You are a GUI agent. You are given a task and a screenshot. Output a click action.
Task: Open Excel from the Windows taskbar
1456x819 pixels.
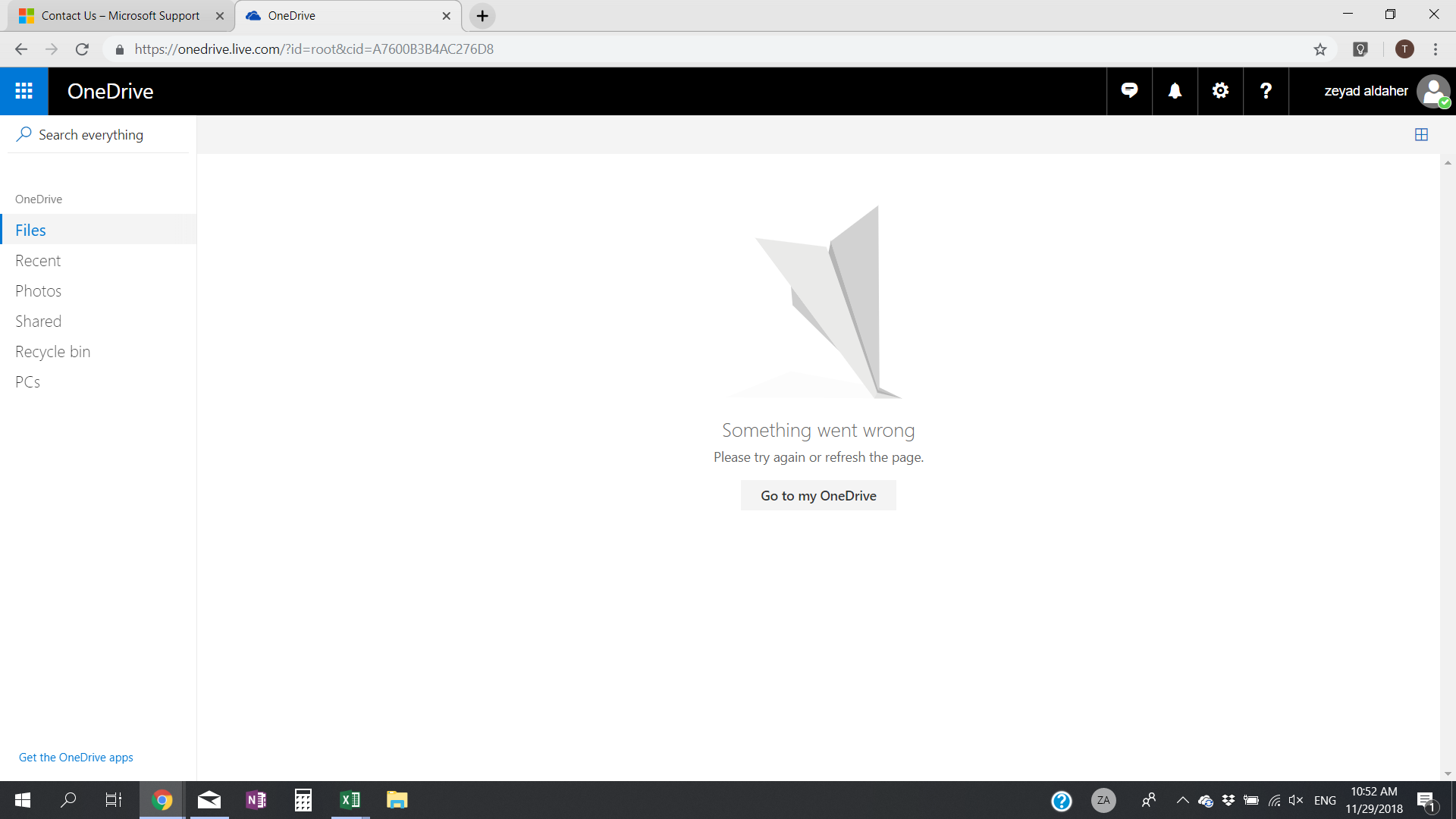coord(350,800)
